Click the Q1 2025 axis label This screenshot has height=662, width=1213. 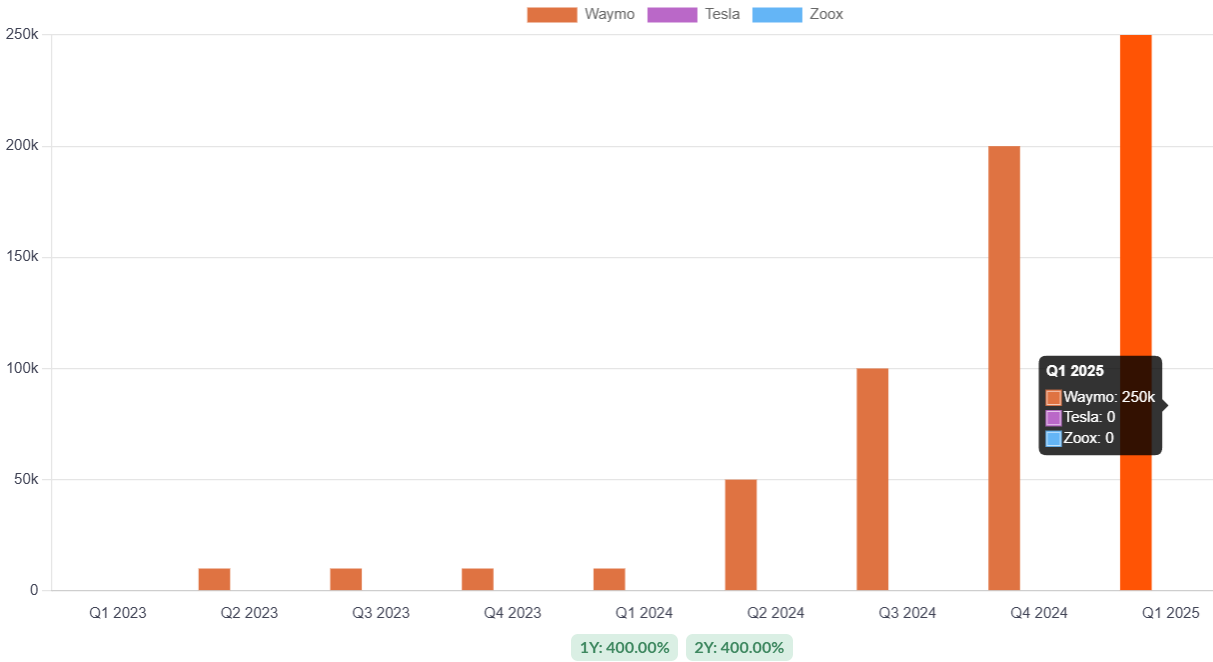tap(1171, 613)
